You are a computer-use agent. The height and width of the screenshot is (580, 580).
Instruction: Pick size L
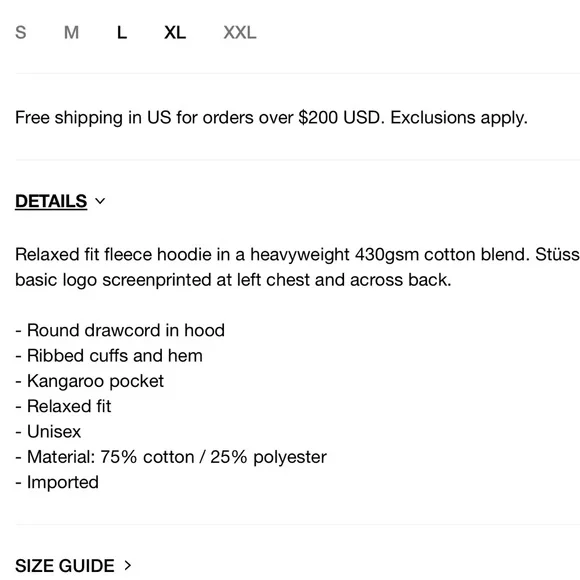[x=122, y=33]
